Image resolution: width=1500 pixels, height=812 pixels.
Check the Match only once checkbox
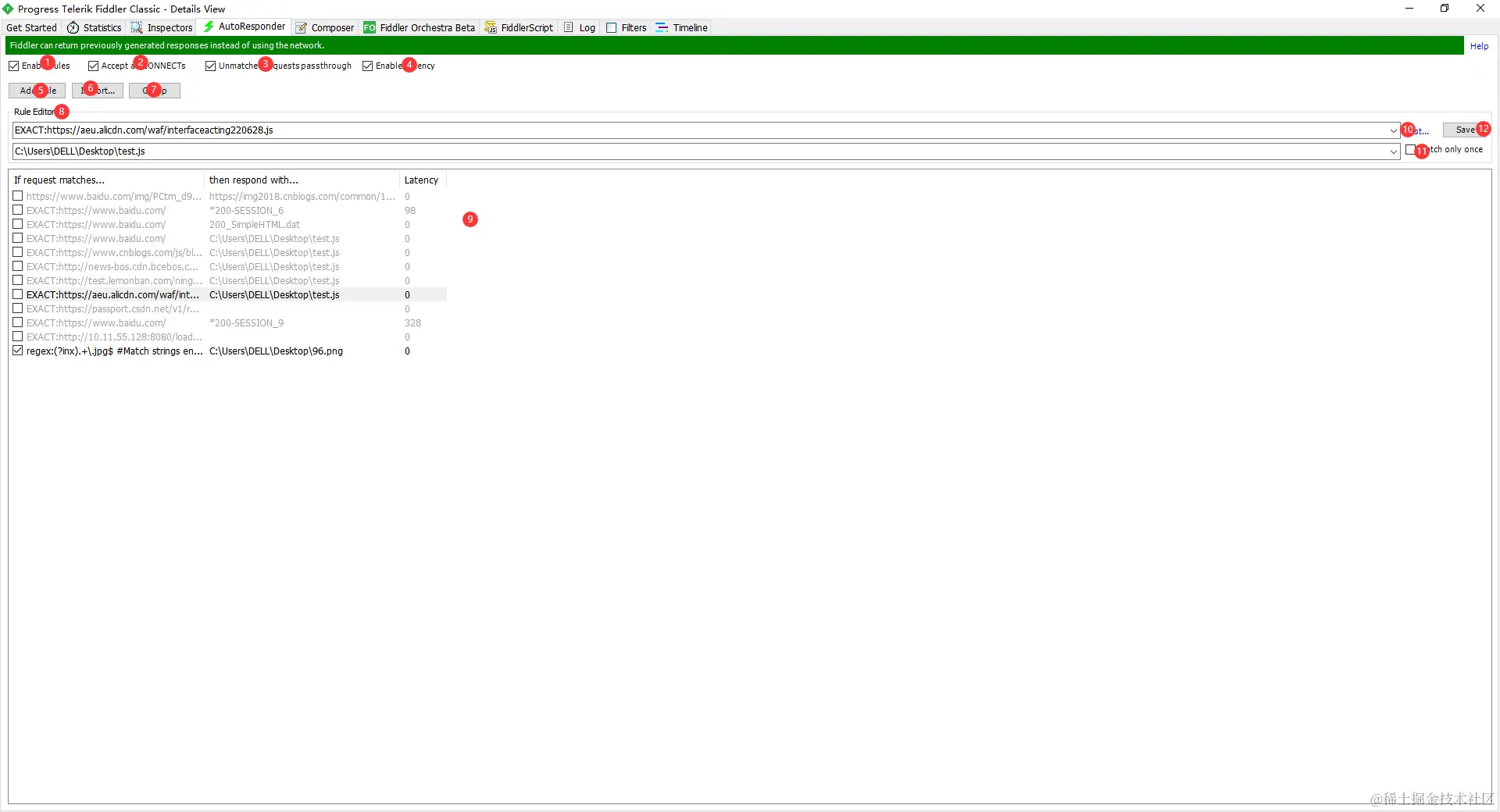tap(1410, 150)
